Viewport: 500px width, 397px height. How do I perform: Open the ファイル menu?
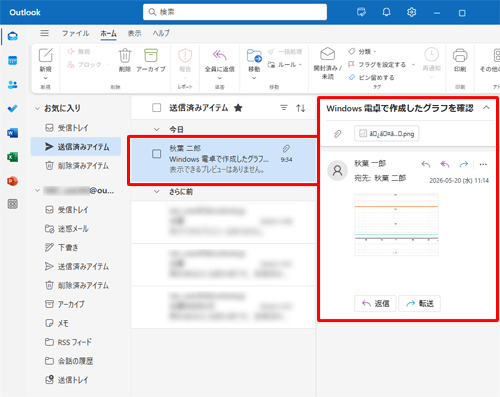75,33
